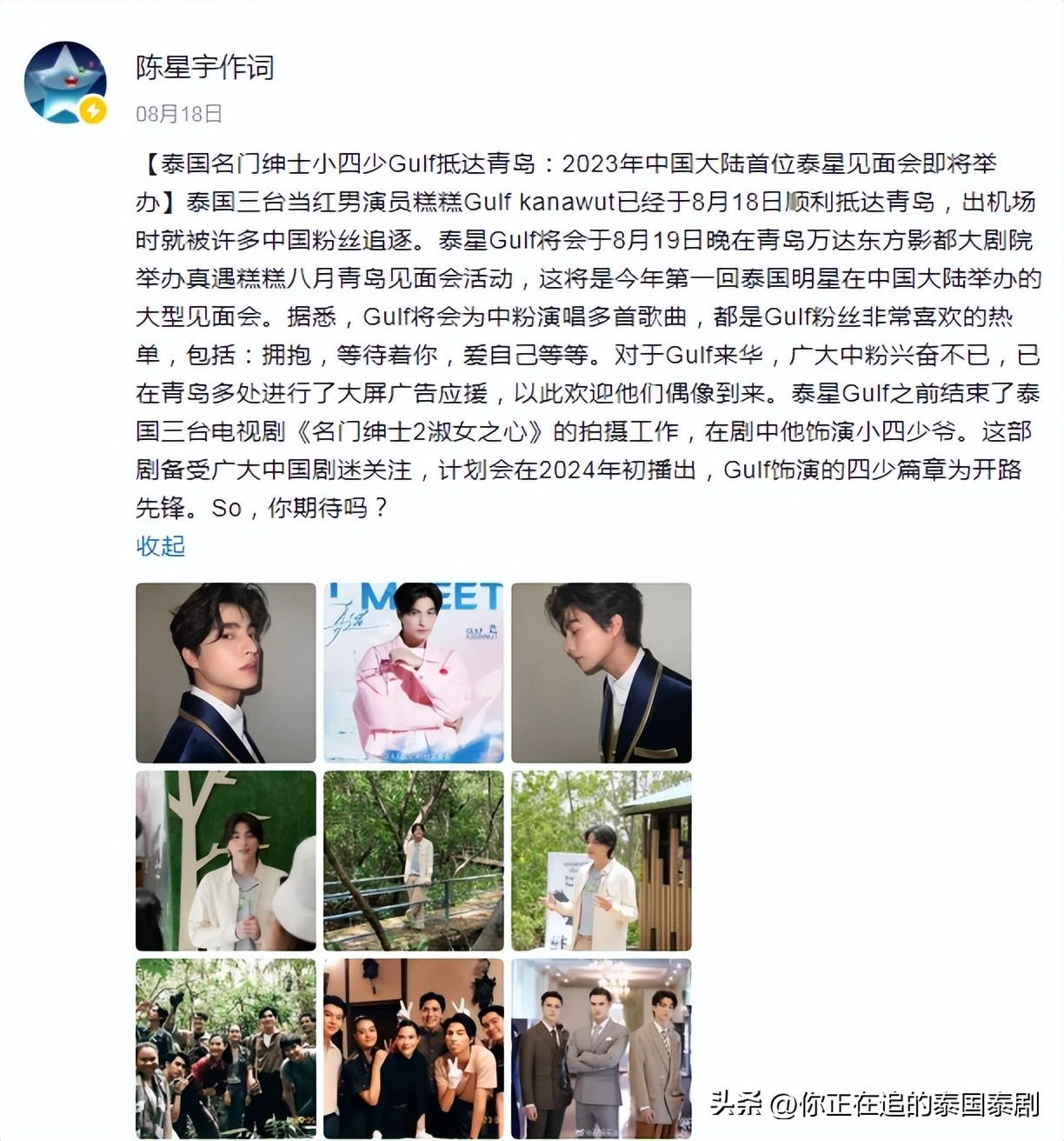Collapse the post with 收起
The image size is (1064, 1141).
(161, 546)
